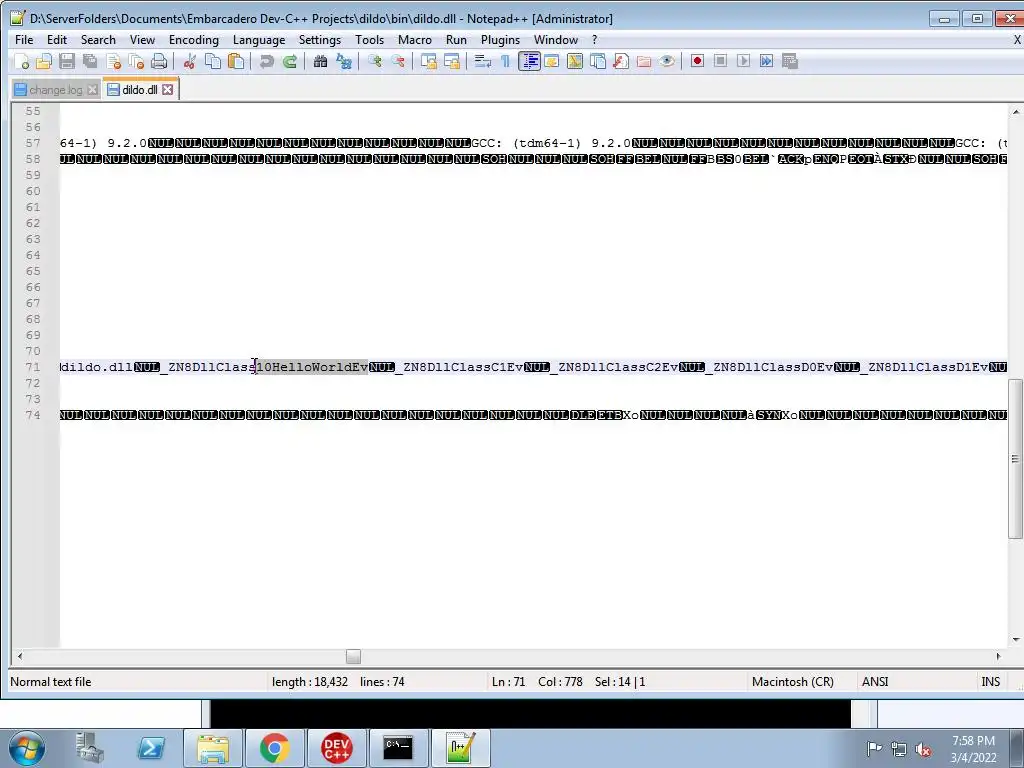Toggle INS insert mode in status bar
1024x768 pixels.
coord(990,682)
